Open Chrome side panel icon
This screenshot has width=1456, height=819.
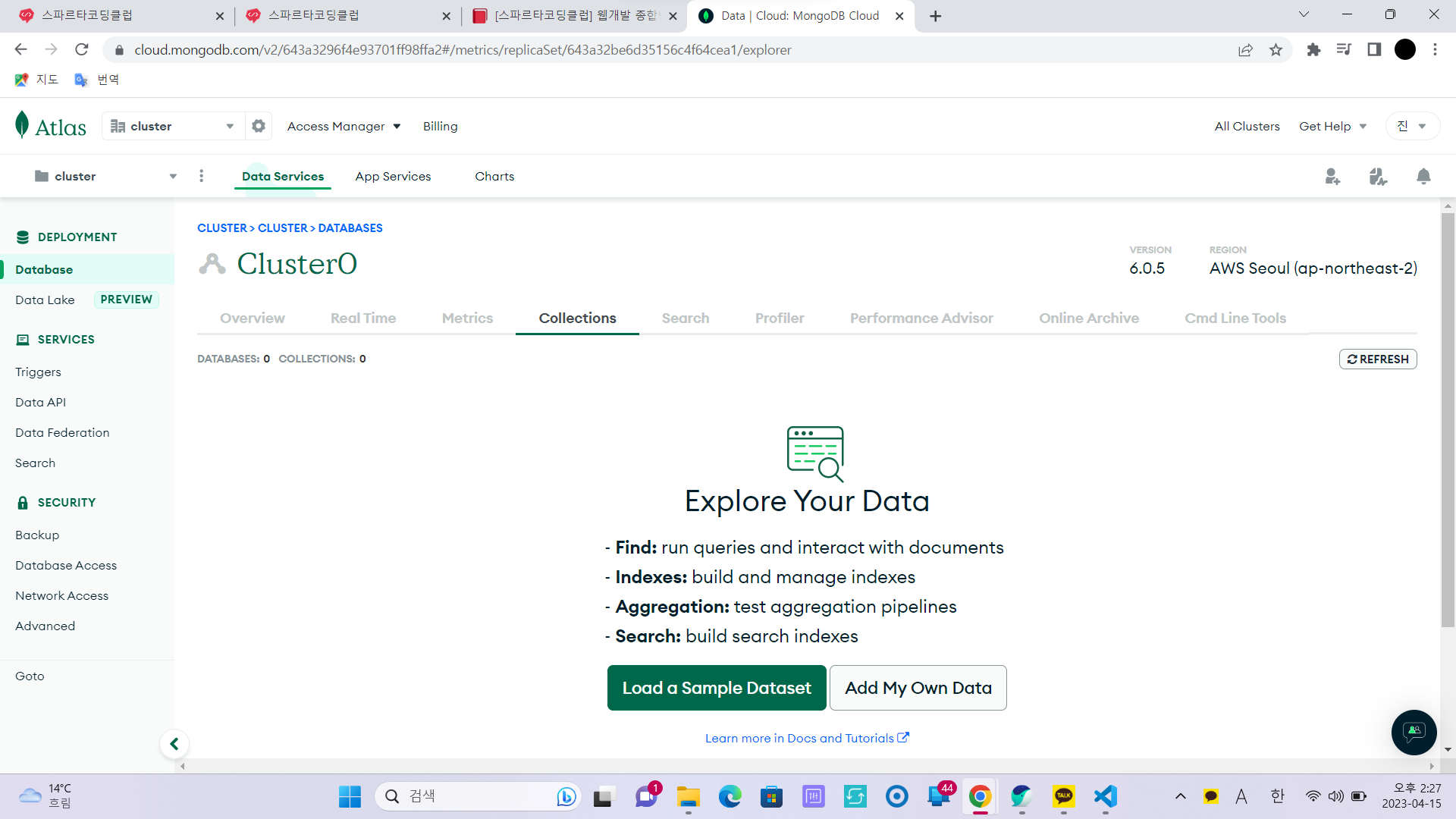(x=1374, y=50)
